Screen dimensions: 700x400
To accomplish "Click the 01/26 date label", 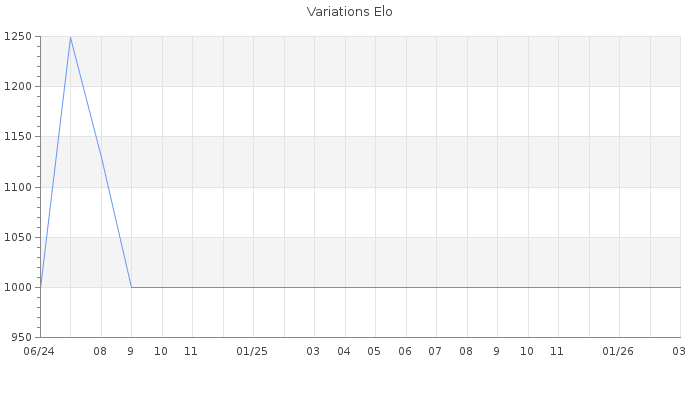I will click(619, 351).
